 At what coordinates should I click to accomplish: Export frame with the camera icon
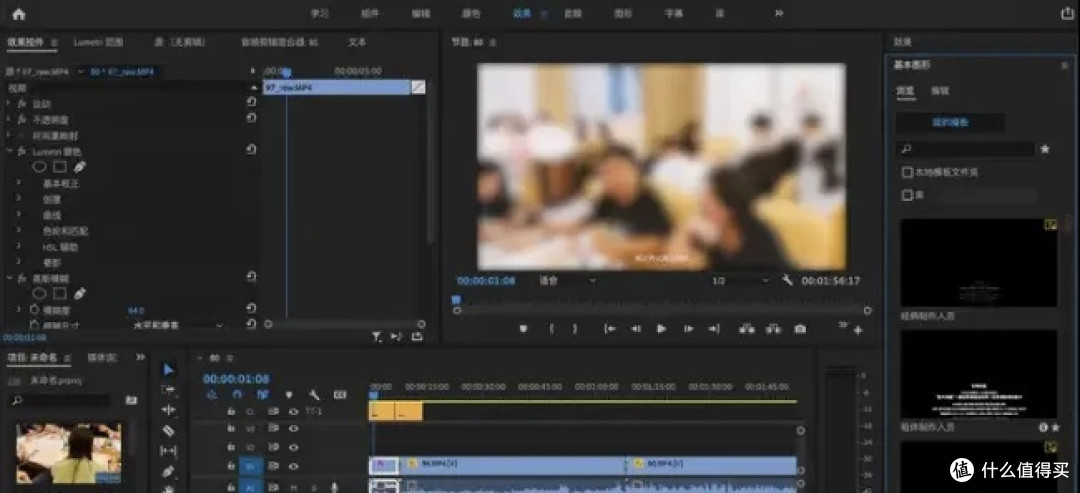click(x=800, y=329)
